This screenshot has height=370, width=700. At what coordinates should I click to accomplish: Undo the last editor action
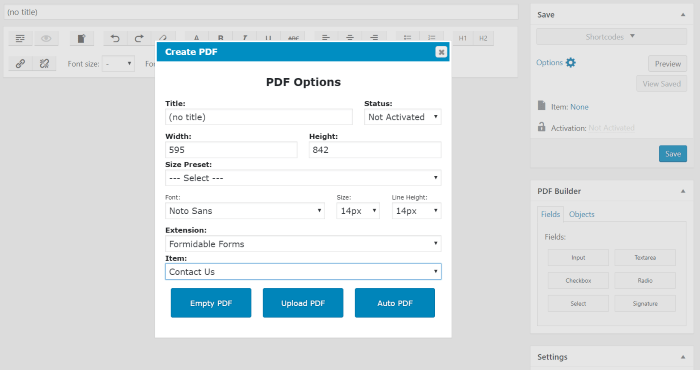(115, 38)
